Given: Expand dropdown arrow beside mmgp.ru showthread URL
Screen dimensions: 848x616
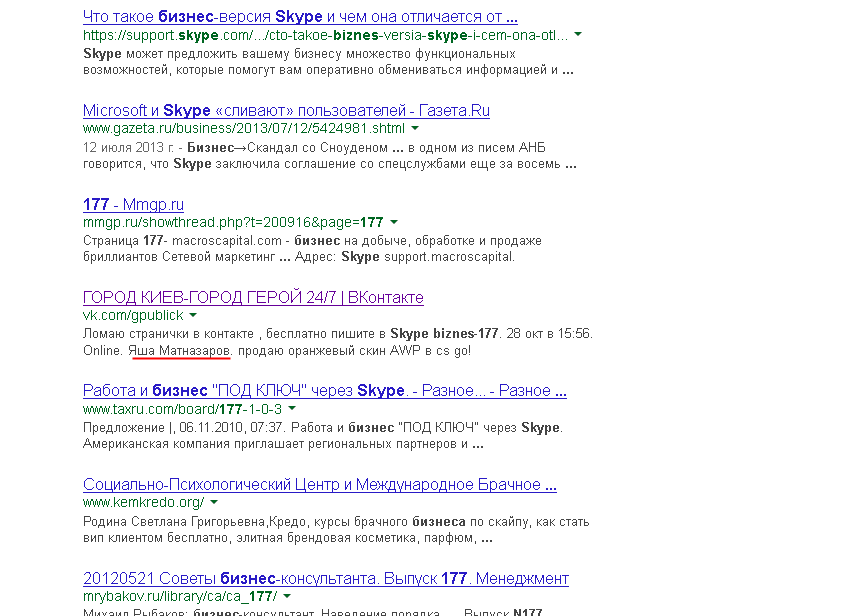Looking at the screenshot, I should click(x=394, y=222).
